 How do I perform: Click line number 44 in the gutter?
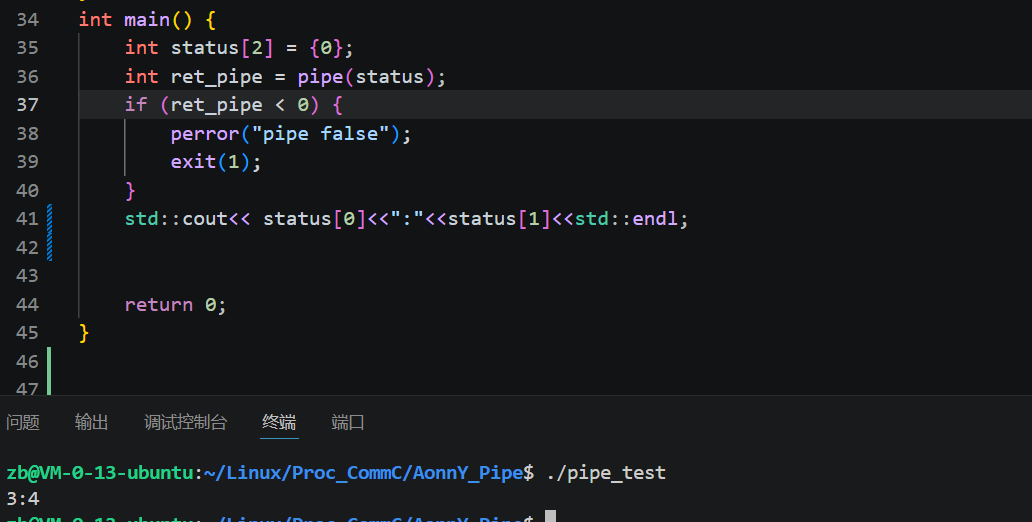click(28, 304)
